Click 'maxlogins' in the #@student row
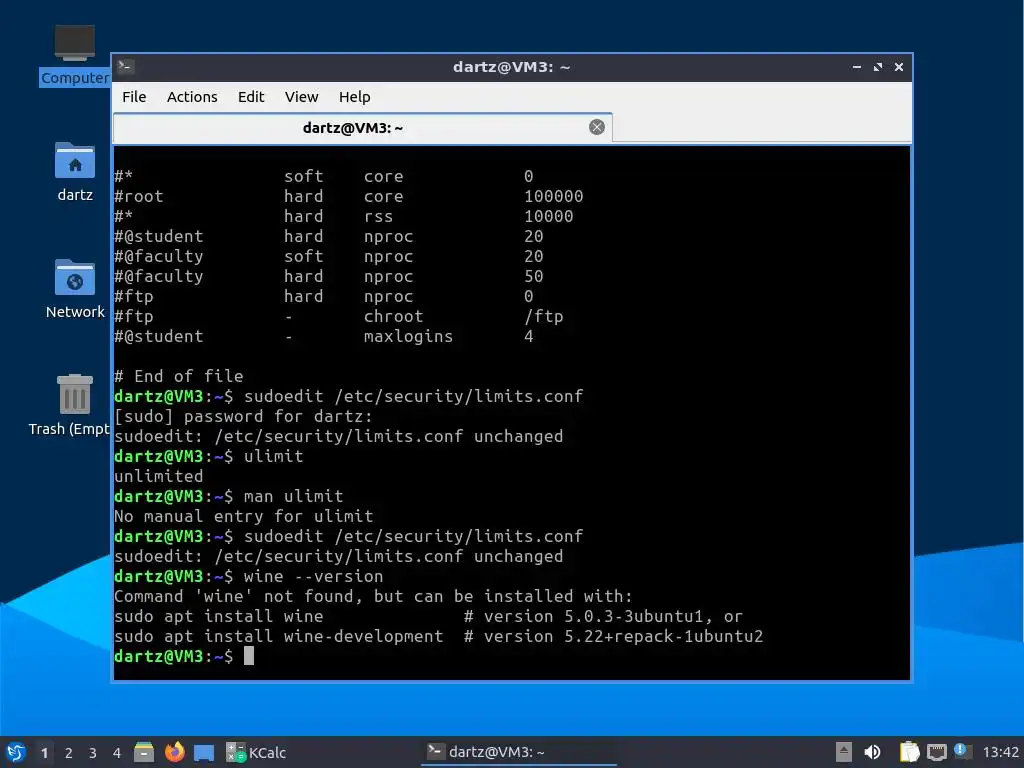This screenshot has height=768, width=1024. [408, 336]
